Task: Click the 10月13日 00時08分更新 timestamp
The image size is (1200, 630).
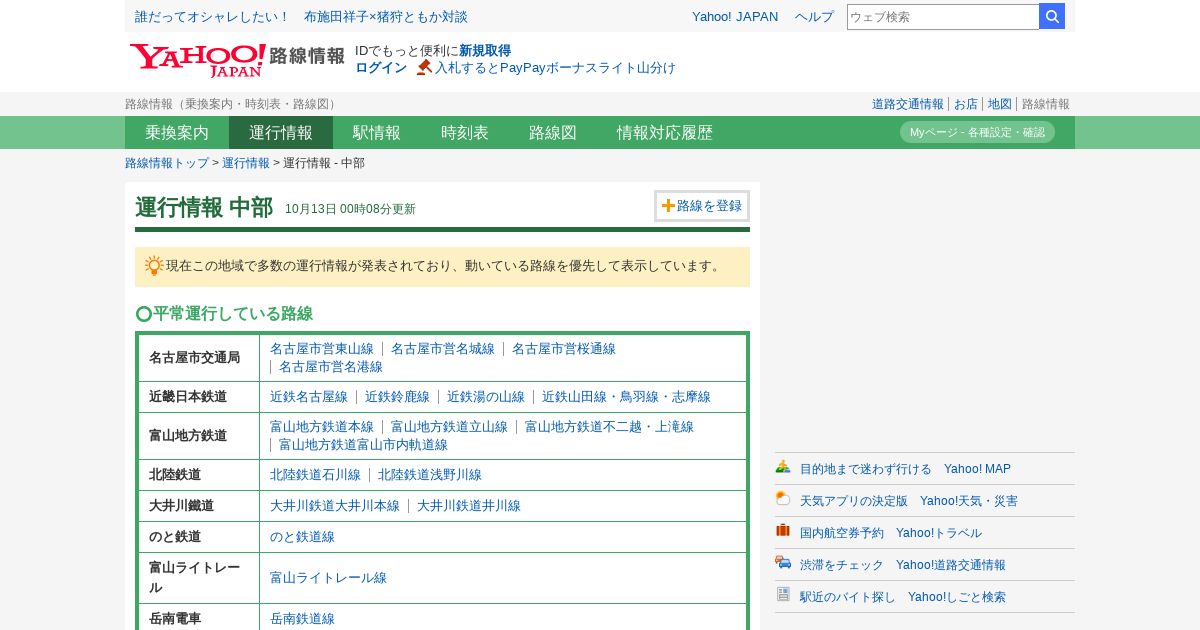Action: tap(350, 209)
